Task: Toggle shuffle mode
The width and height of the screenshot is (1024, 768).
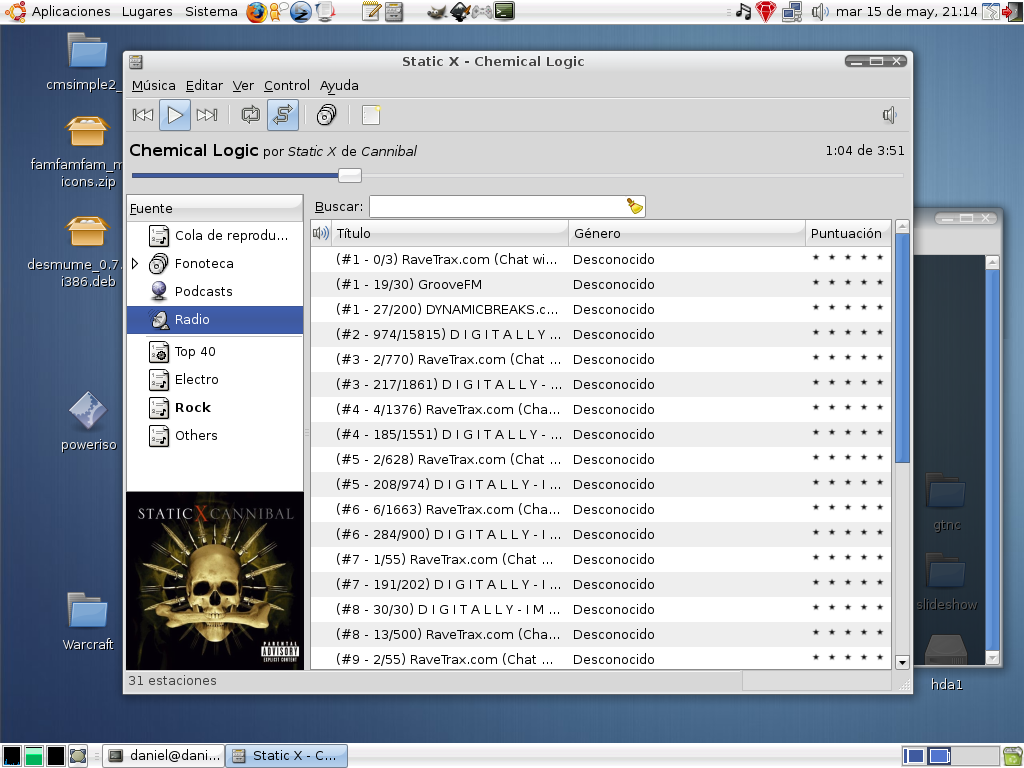Action: point(283,116)
